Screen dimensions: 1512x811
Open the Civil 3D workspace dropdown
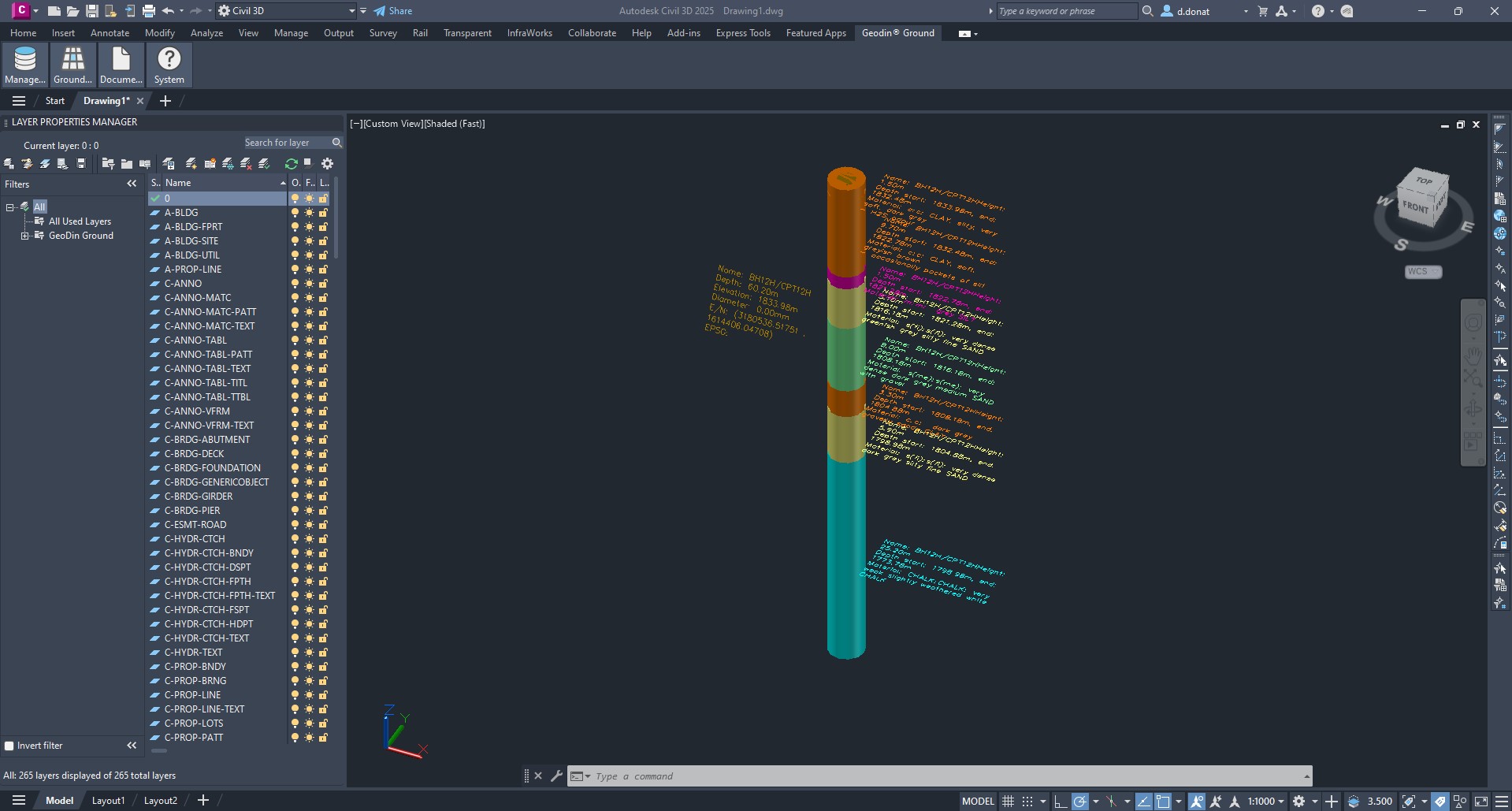click(x=351, y=11)
